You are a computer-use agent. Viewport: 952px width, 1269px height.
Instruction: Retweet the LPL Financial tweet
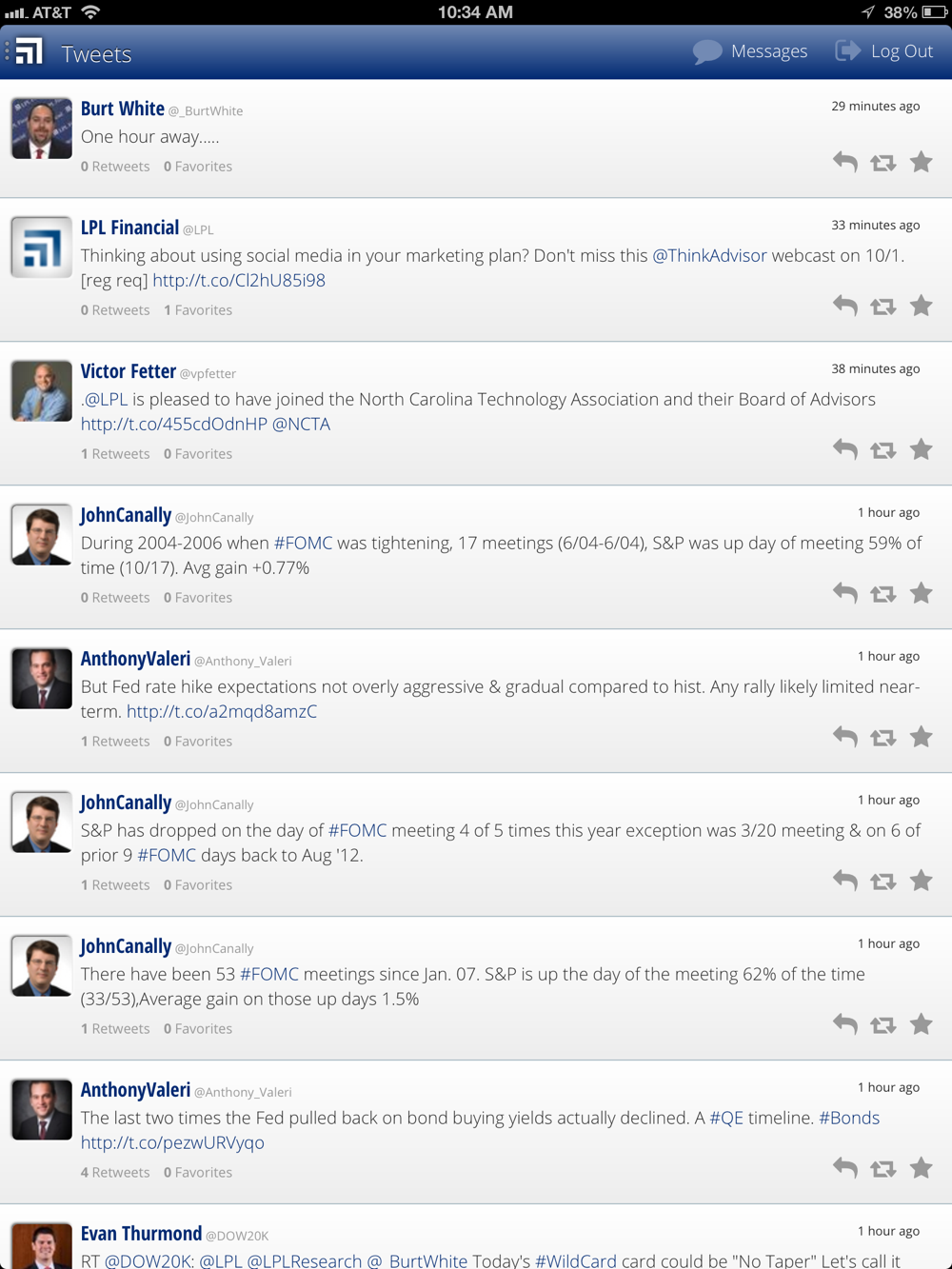[883, 307]
